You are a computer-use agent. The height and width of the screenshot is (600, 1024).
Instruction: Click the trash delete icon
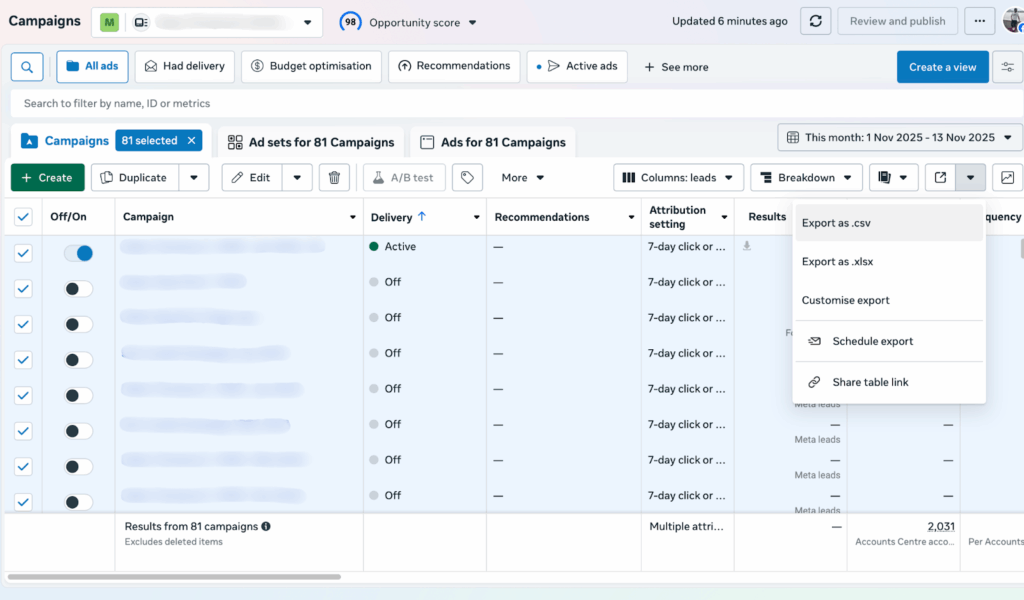(334, 178)
